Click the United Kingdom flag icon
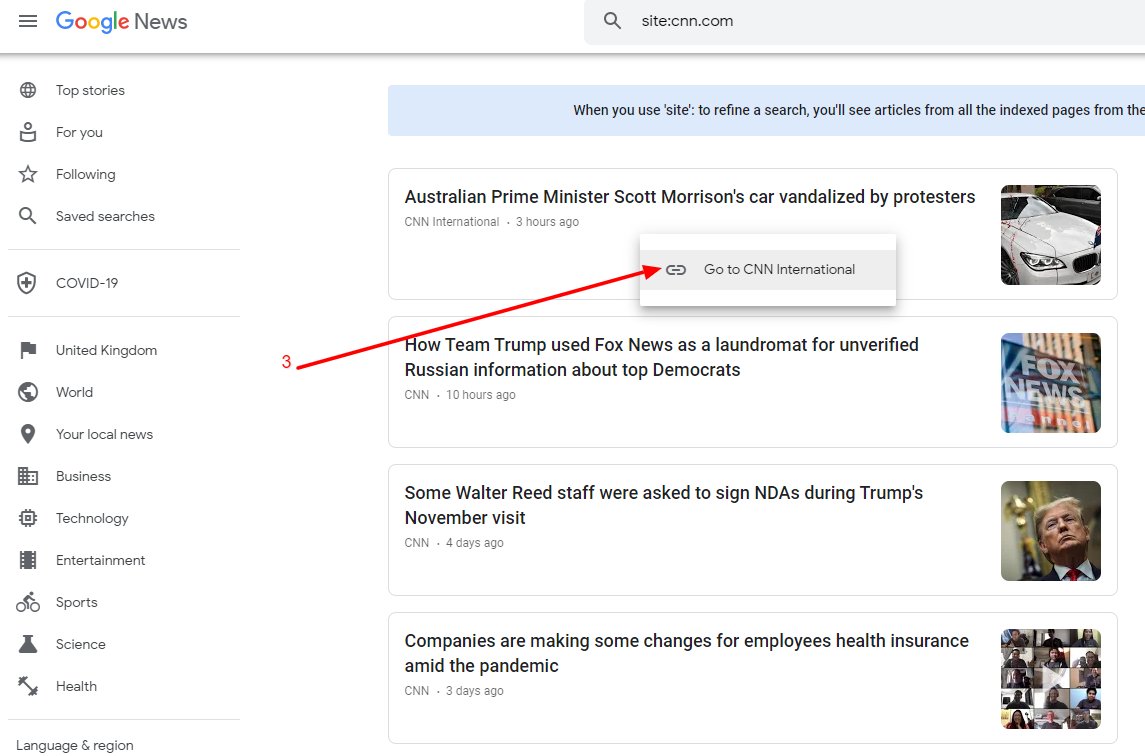This screenshot has width=1145, height=756. pyautogui.click(x=28, y=350)
